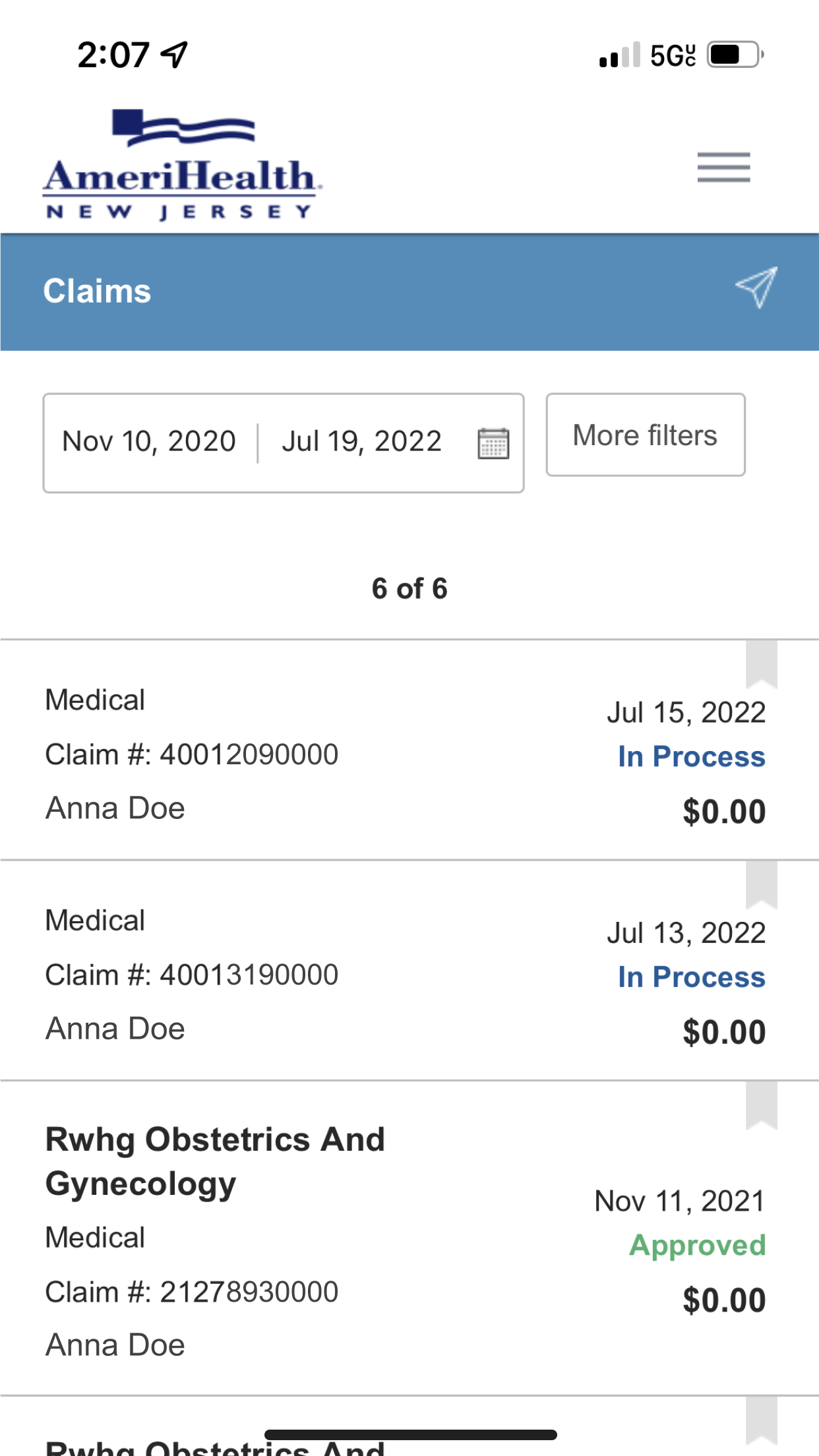This screenshot has width=819, height=1456.
Task: Tap the Claims header title
Action: click(x=97, y=291)
